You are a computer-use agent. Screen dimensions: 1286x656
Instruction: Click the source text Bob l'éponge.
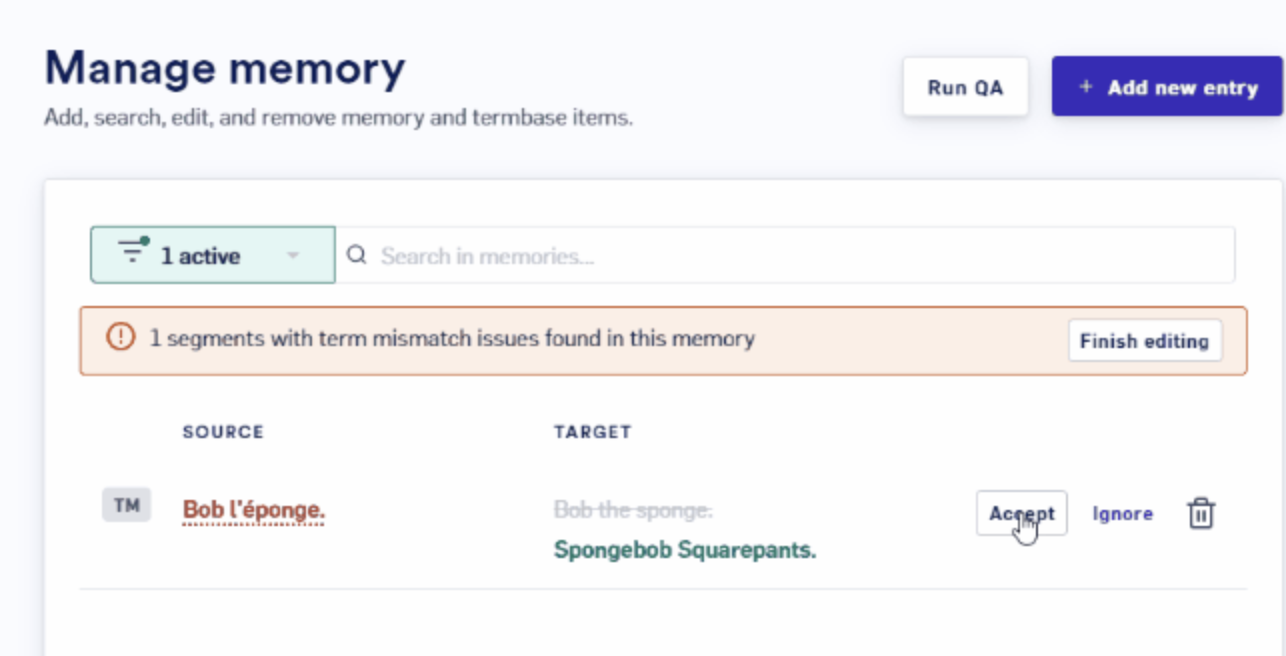tap(254, 510)
